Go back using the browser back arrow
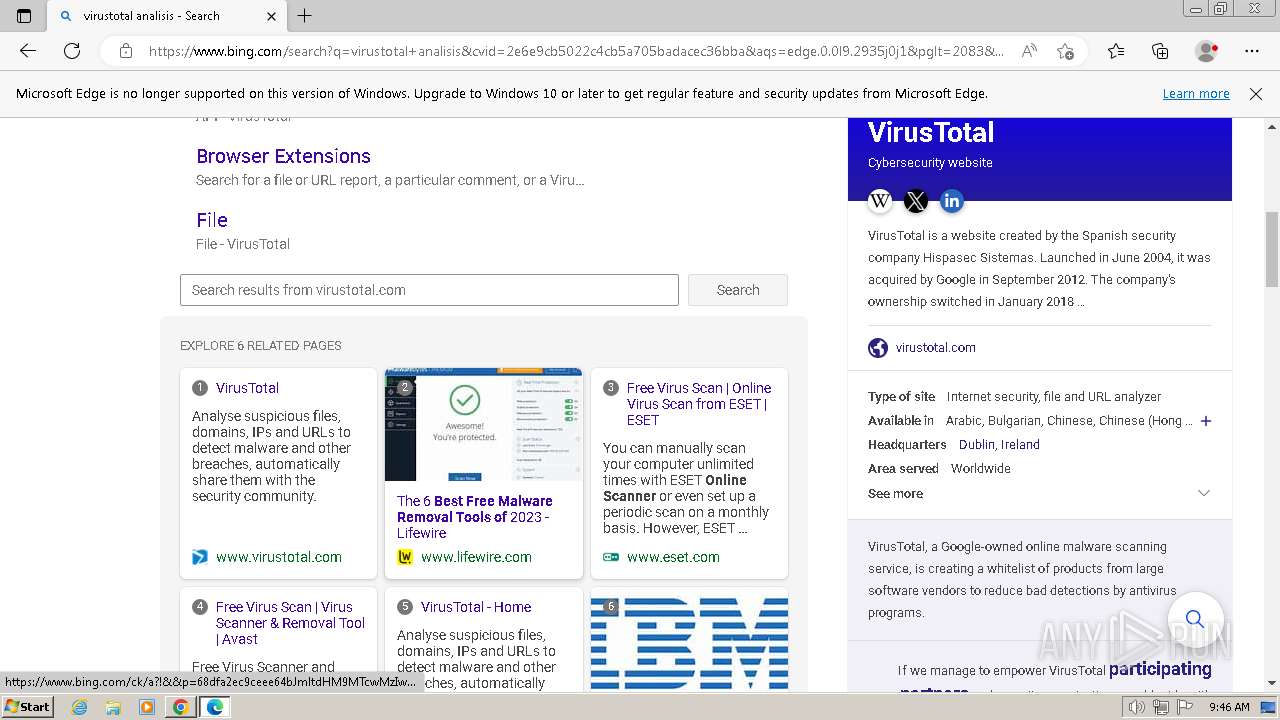The image size is (1280, 720). click(28, 51)
